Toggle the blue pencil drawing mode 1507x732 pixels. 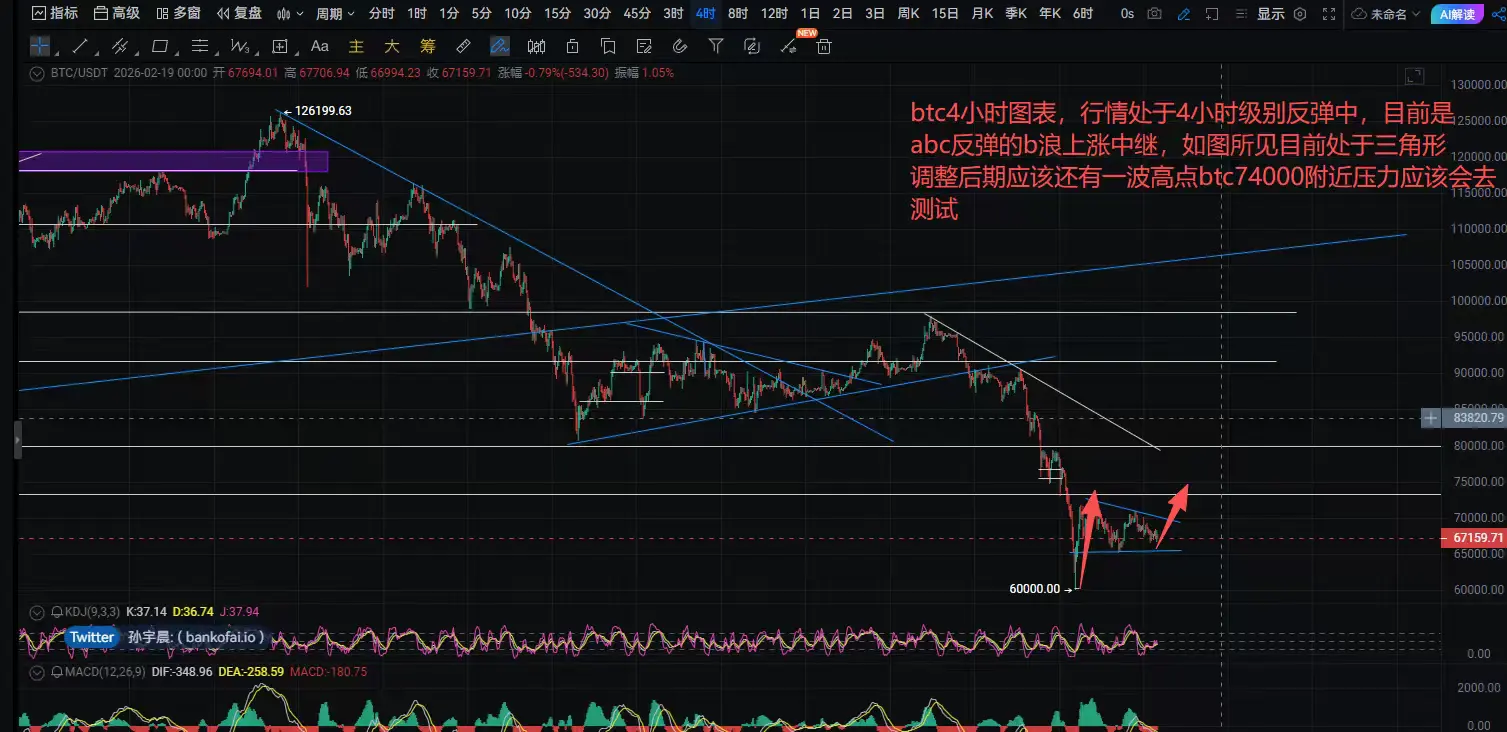(x=1184, y=14)
